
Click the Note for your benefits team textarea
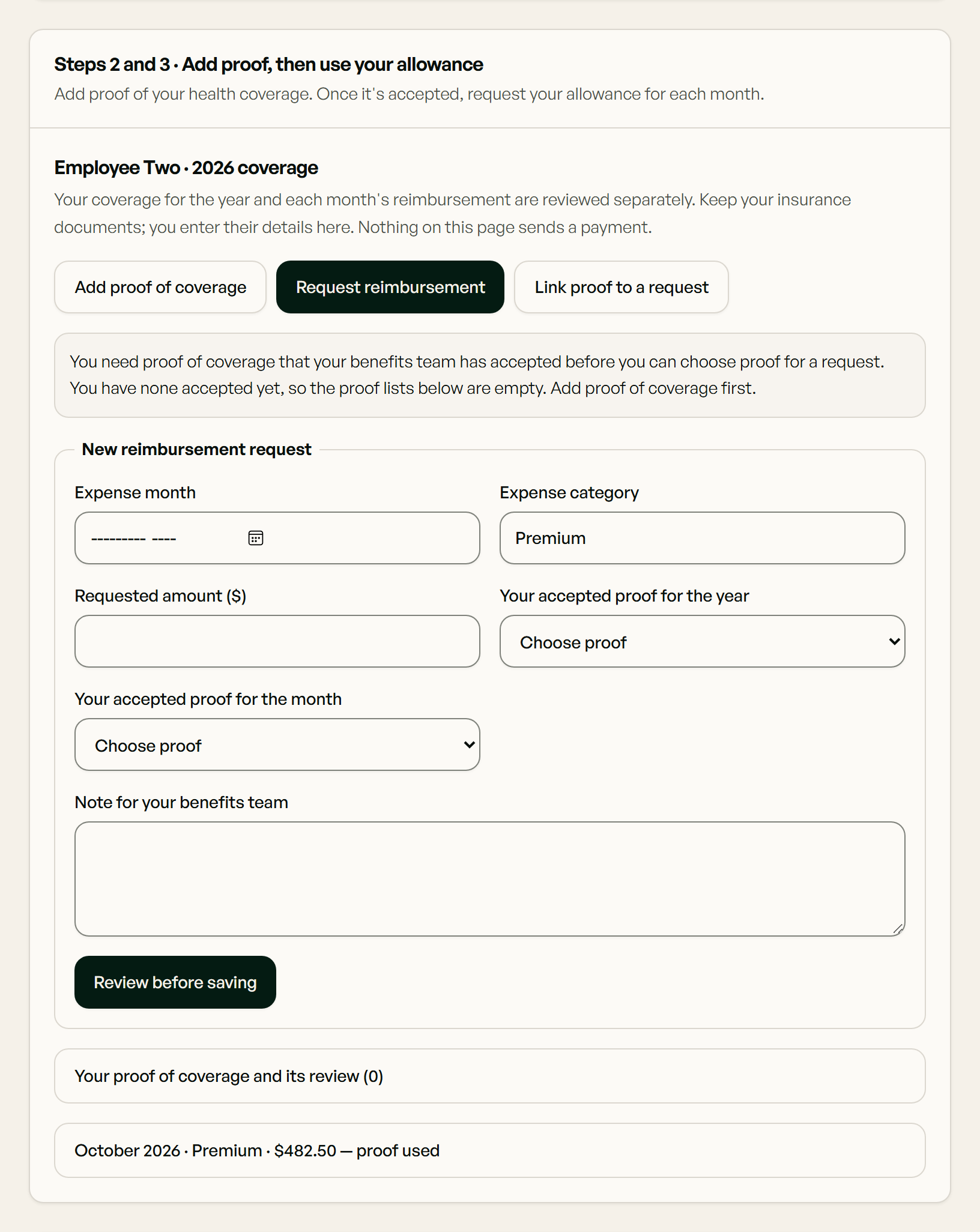pyautogui.click(x=490, y=879)
